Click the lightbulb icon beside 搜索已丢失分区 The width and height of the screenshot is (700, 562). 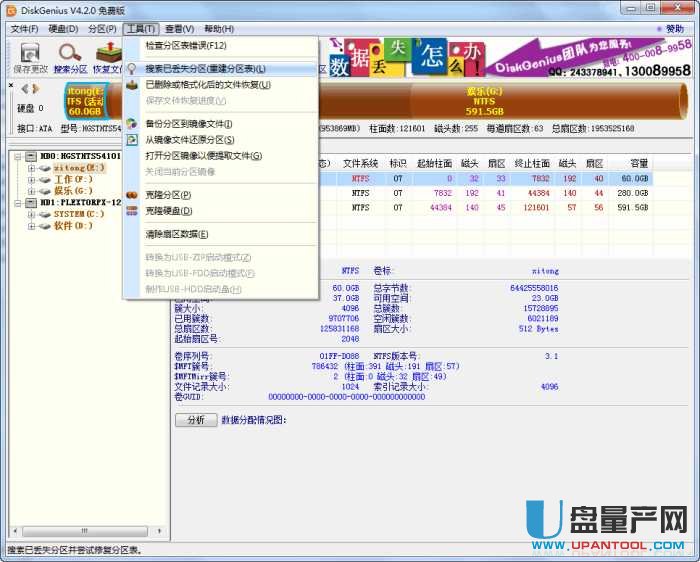(x=133, y=69)
